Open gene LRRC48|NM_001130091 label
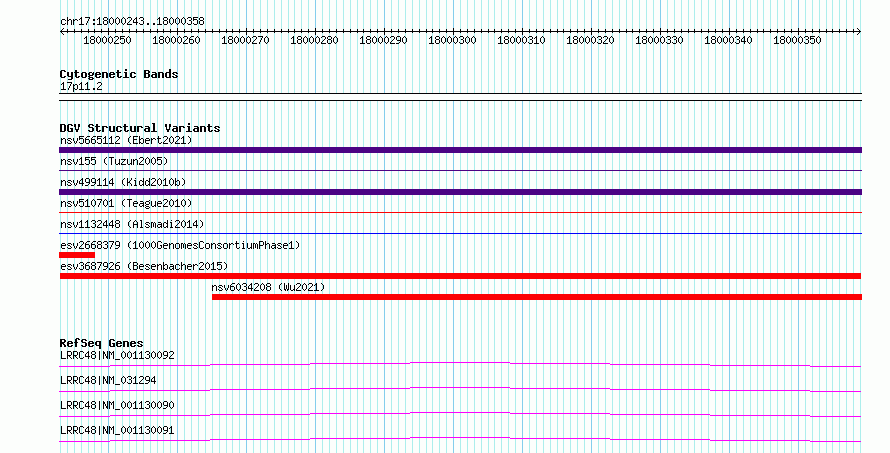This screenshot has height=453, width=890. pos(117,430)
